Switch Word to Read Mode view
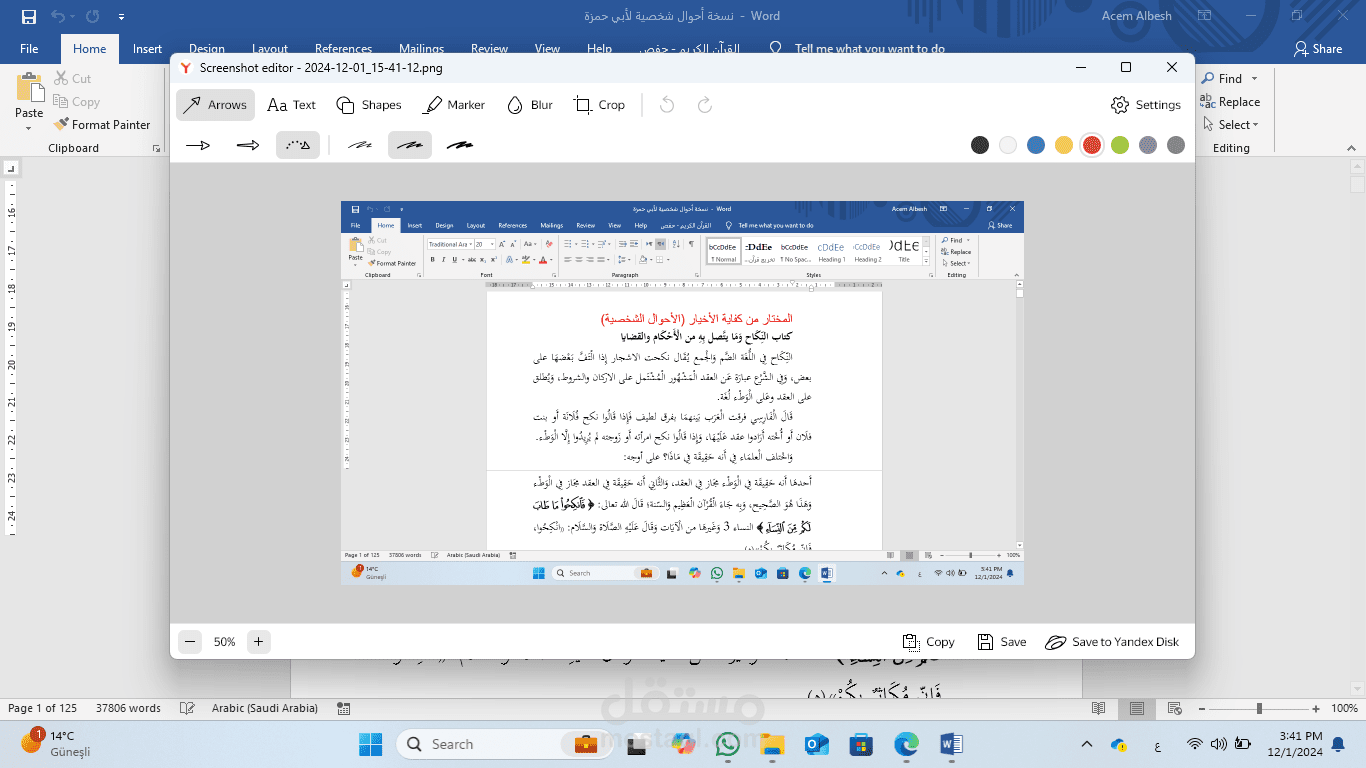This screenshot has height=768, width=1366. coord(1099,708)
